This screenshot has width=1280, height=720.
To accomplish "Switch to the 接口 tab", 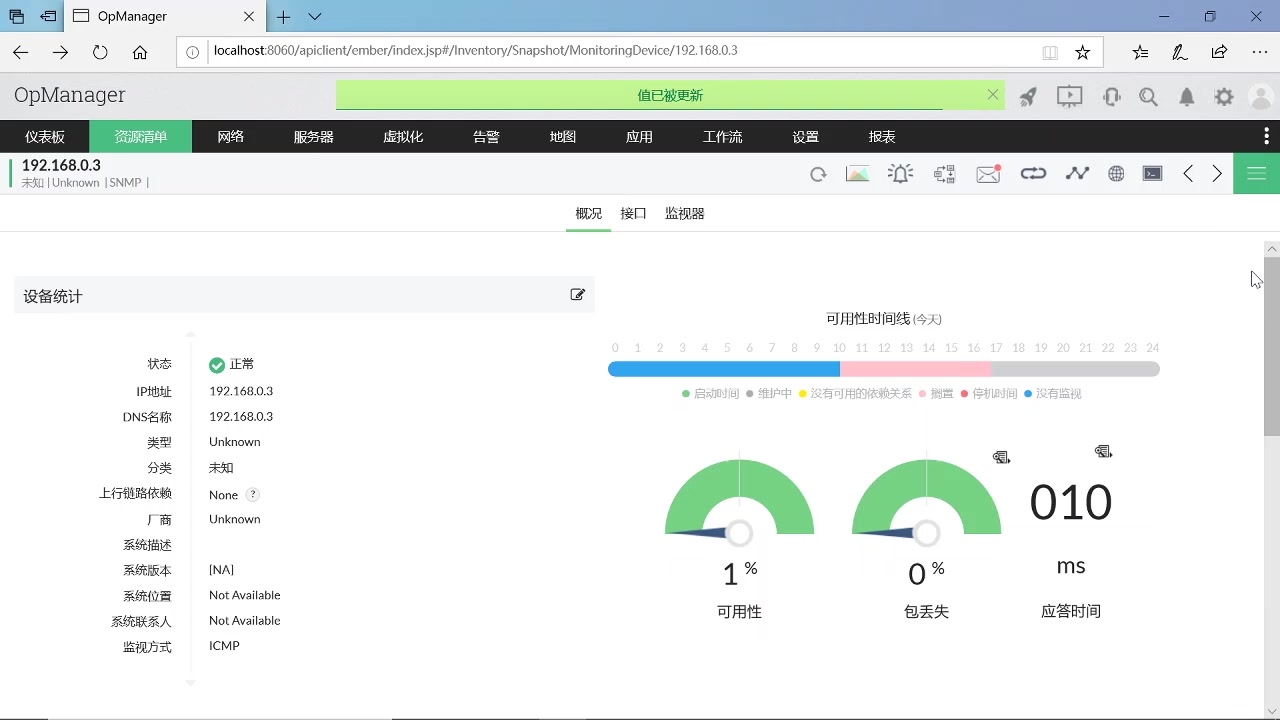I will pyautogui.click(x=633, y=214).
